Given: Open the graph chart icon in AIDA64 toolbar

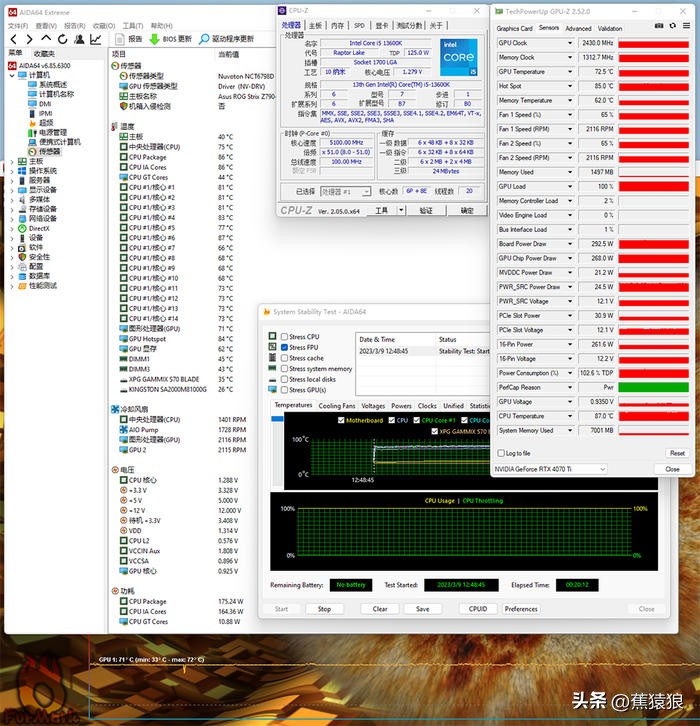Looking at the screenshot, I should (94, 38).
